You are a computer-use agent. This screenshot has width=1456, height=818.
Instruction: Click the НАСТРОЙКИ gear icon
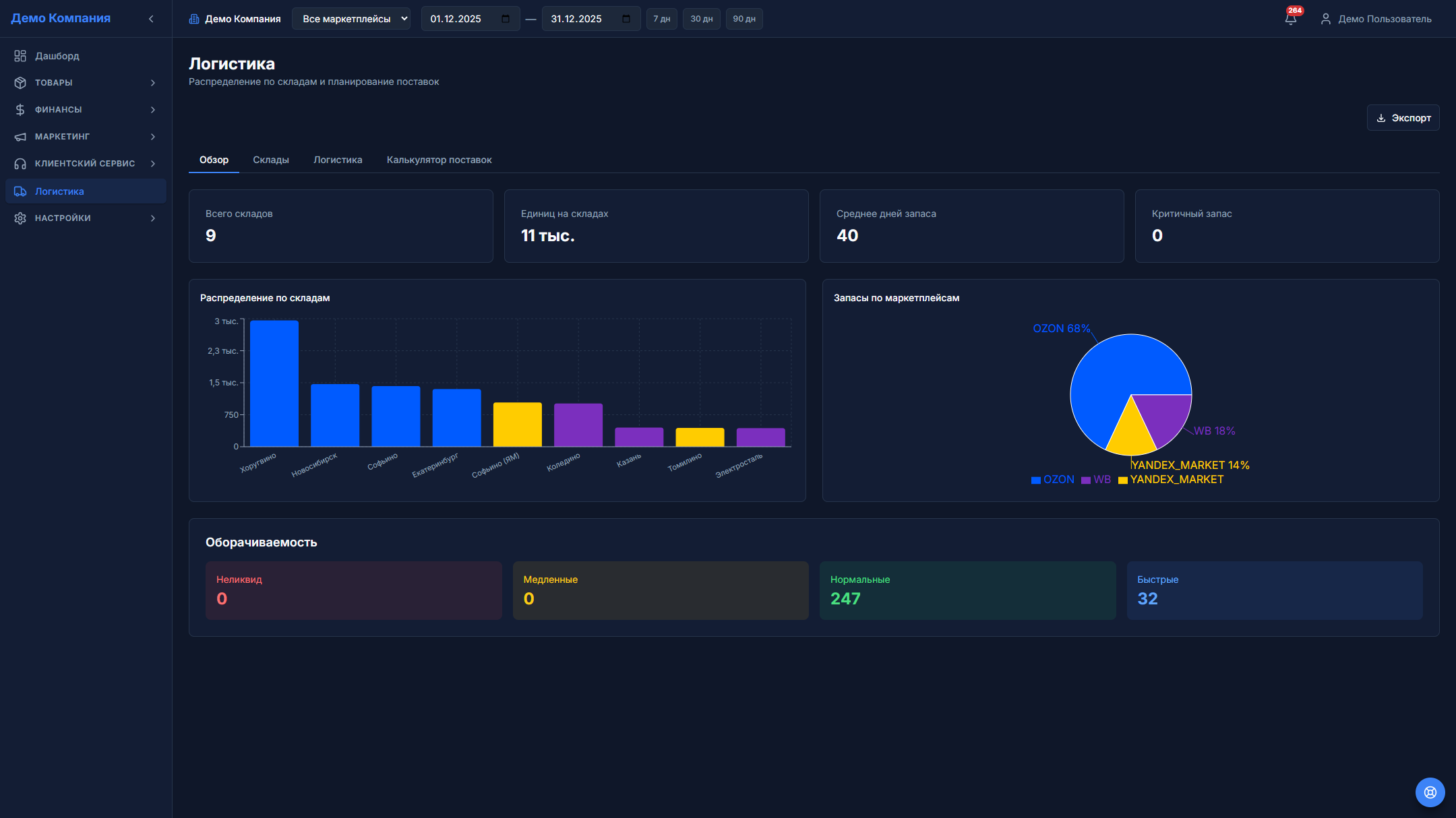tap(20, 218)
